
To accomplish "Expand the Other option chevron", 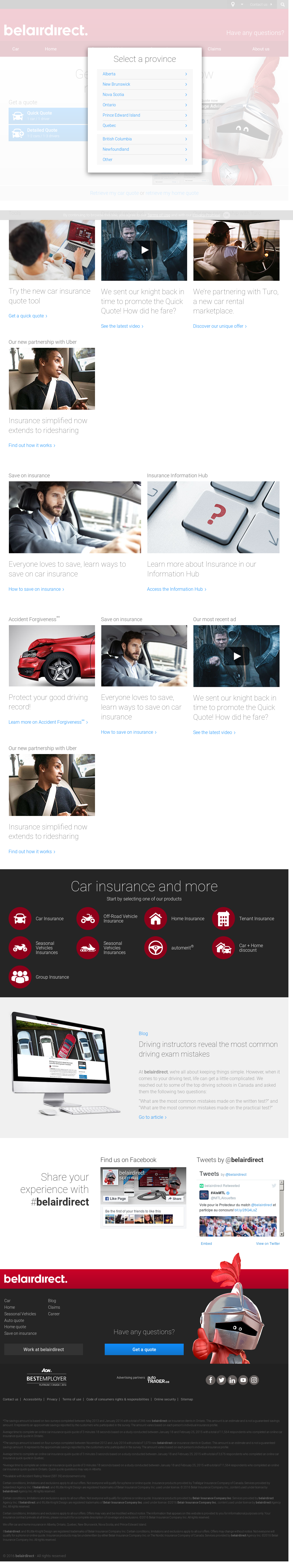I will point(186,160).
